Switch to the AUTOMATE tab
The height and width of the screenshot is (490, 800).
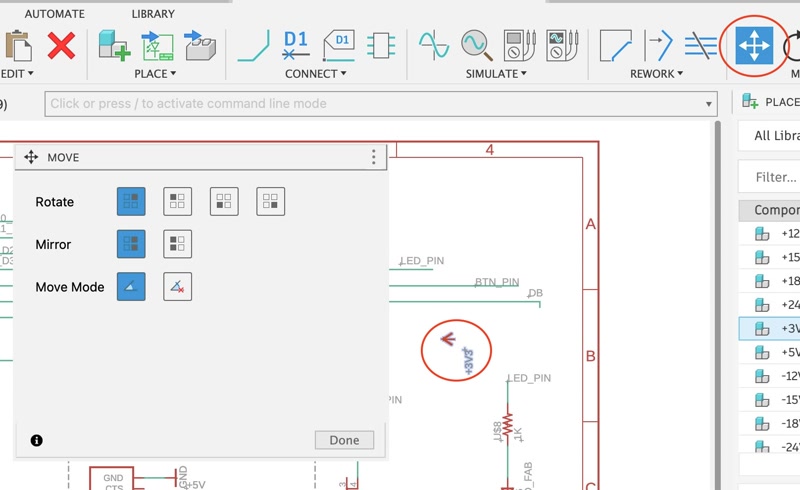click(x=55, y=14)
